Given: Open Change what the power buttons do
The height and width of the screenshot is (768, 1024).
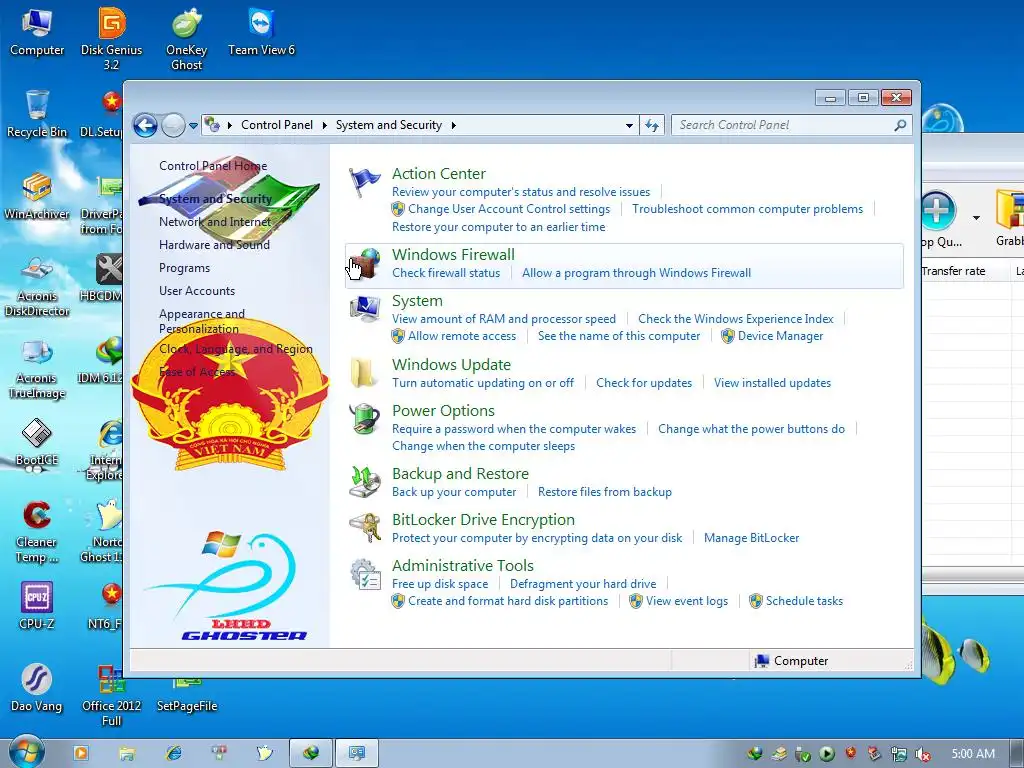Looking at the screenshot, I should (751, 429).
